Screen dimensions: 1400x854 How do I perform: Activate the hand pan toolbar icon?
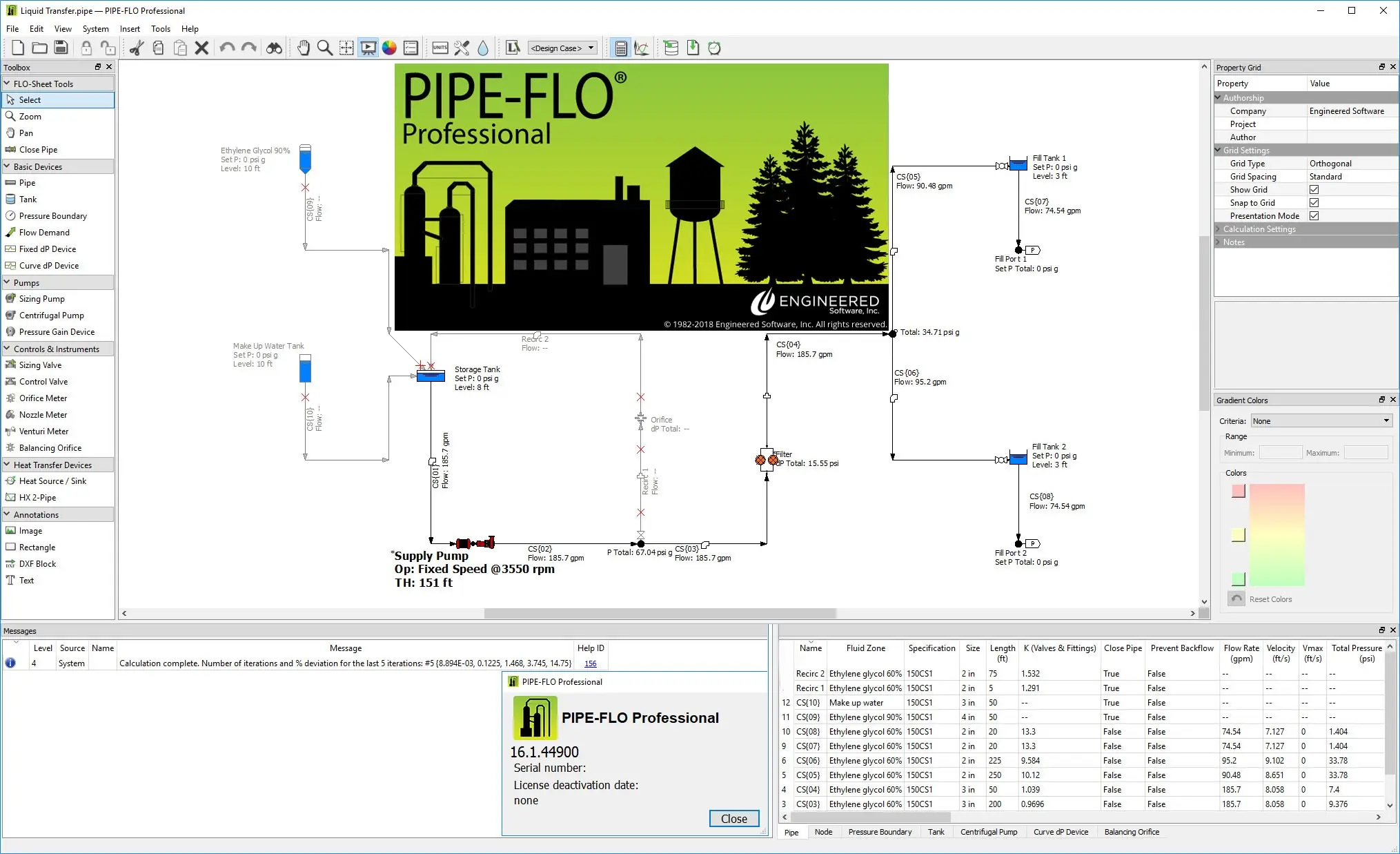303,48
